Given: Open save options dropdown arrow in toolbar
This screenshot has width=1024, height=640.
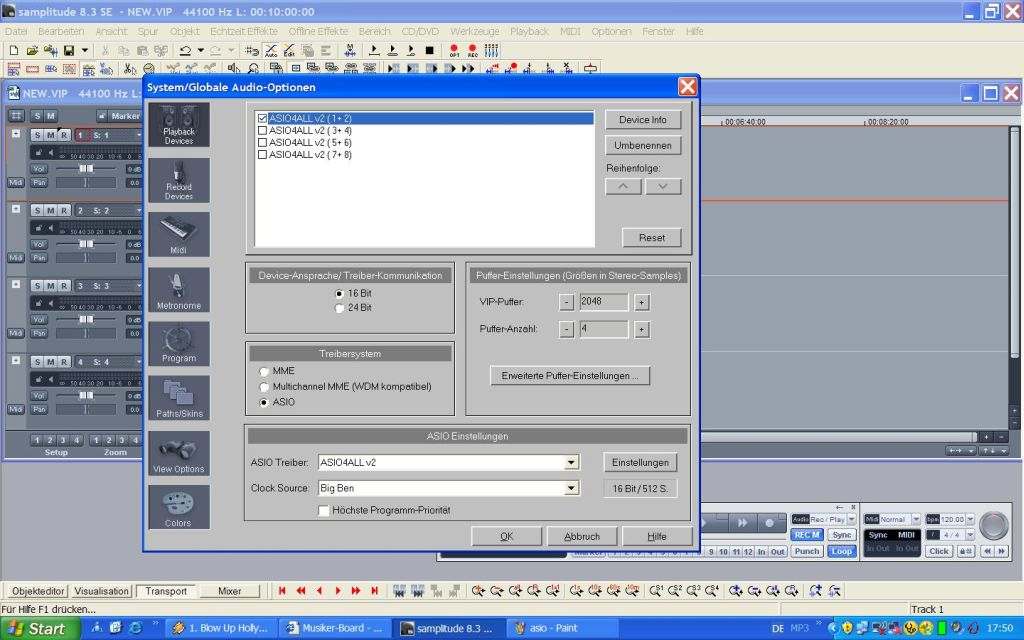Looking at the screenshot, I should pyautogui.click(x=84, y=50).
